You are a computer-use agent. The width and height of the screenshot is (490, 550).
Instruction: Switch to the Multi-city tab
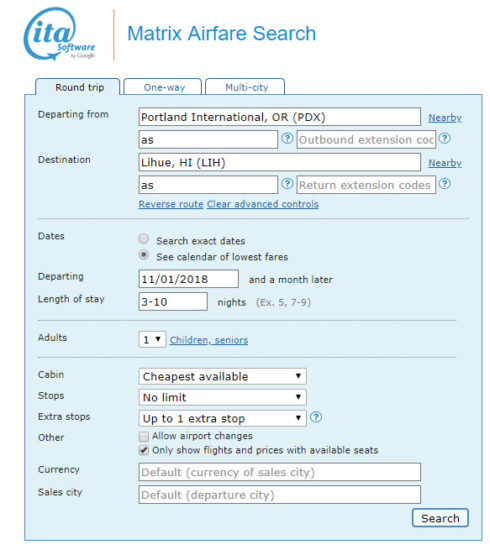[245, 87]
